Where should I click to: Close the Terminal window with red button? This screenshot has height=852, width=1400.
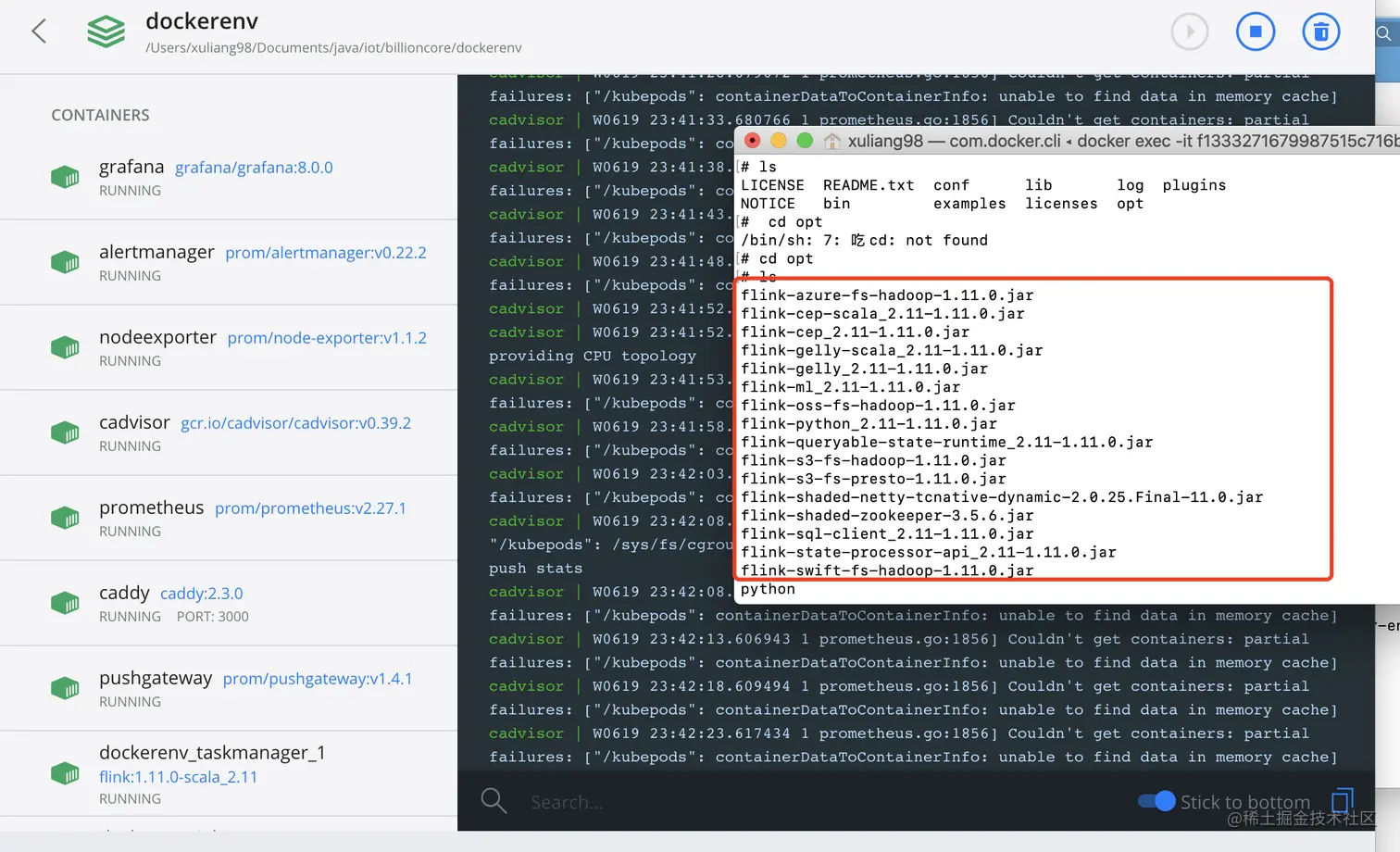click(753, 140)
